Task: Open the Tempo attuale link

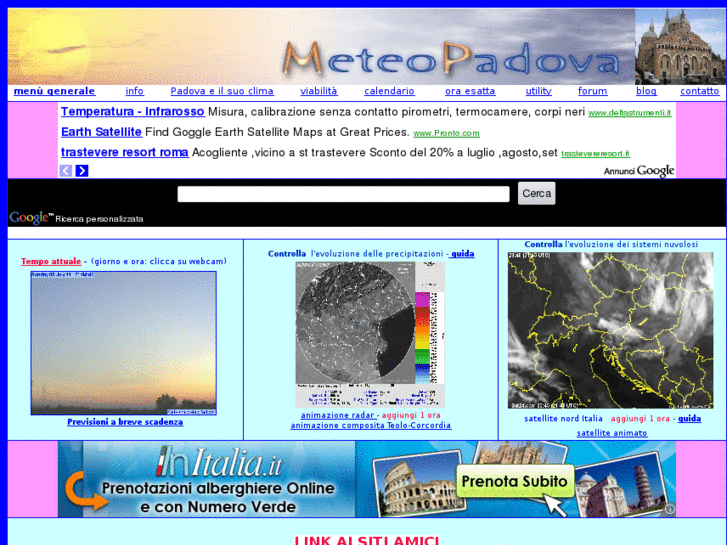Action: tap(51, 262)
